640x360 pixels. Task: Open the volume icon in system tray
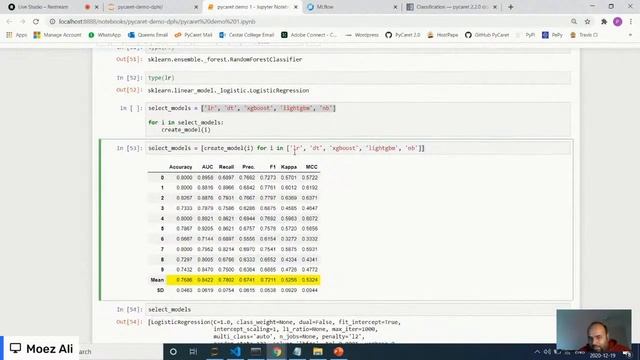(x=547, y=352)
